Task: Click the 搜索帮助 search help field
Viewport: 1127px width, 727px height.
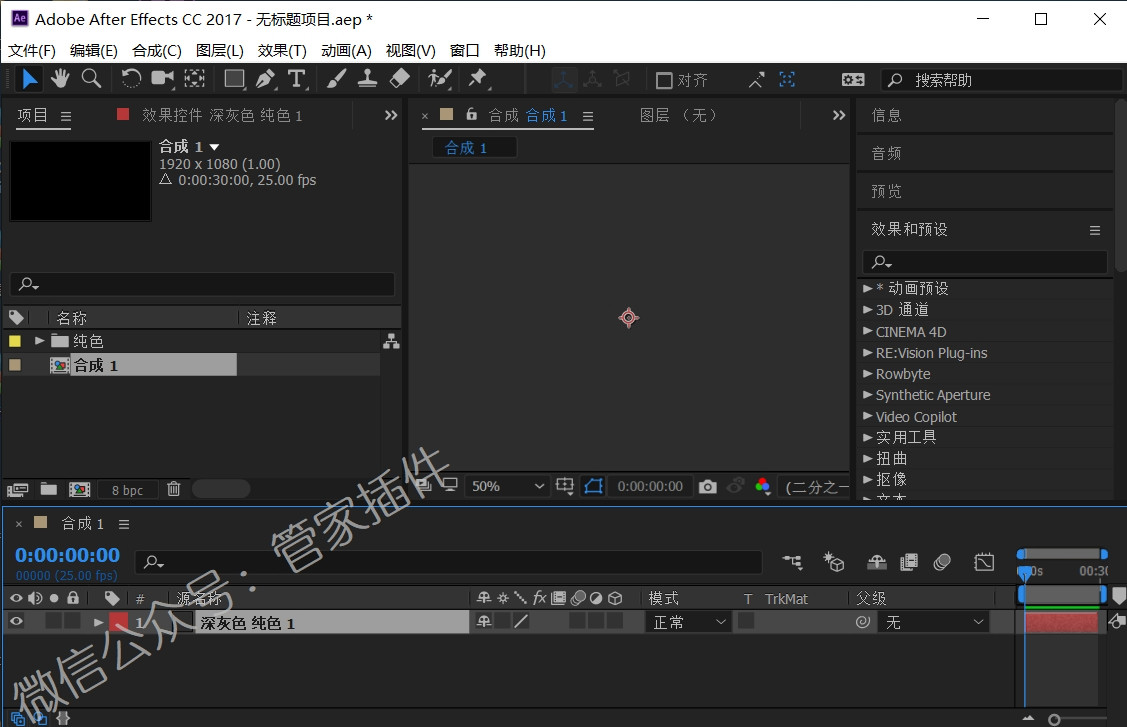Action: [1000, 80]
